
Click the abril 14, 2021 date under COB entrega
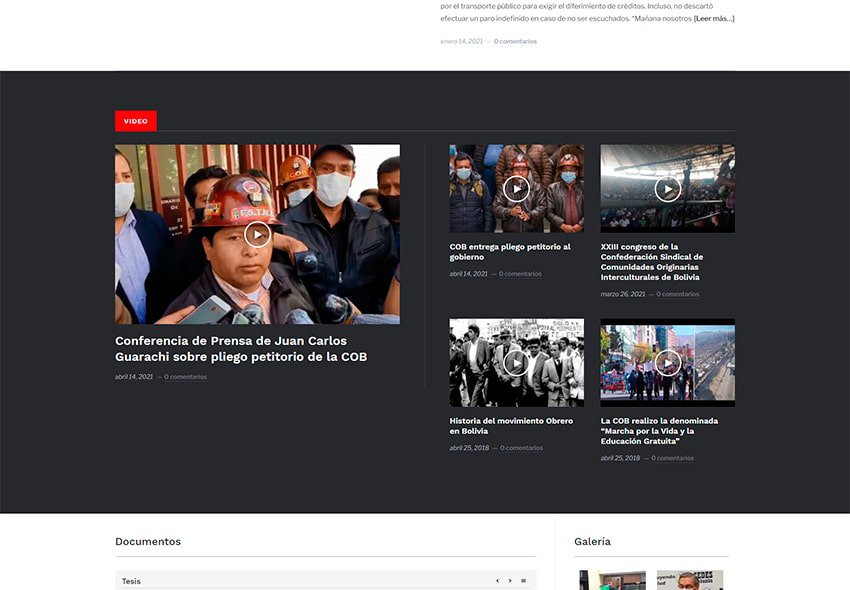coord(468,274)
